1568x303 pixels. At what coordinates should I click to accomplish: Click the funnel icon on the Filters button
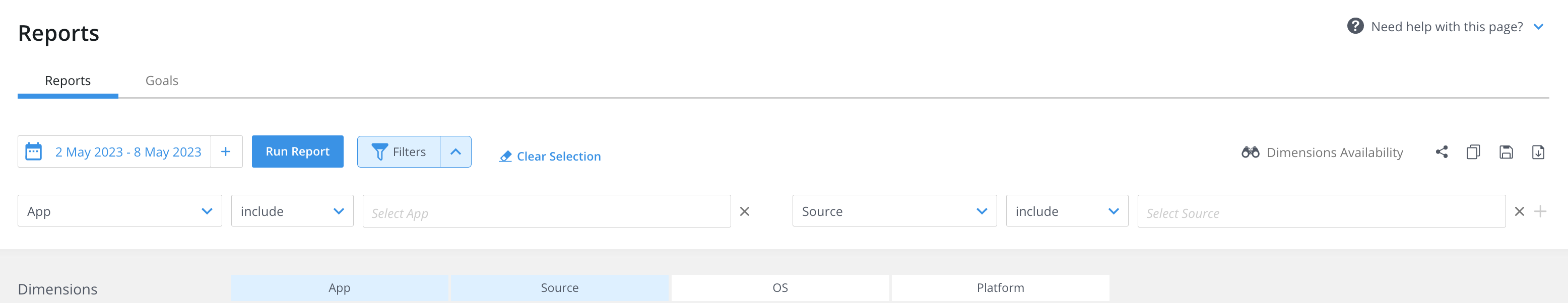[x=380, y=151]
